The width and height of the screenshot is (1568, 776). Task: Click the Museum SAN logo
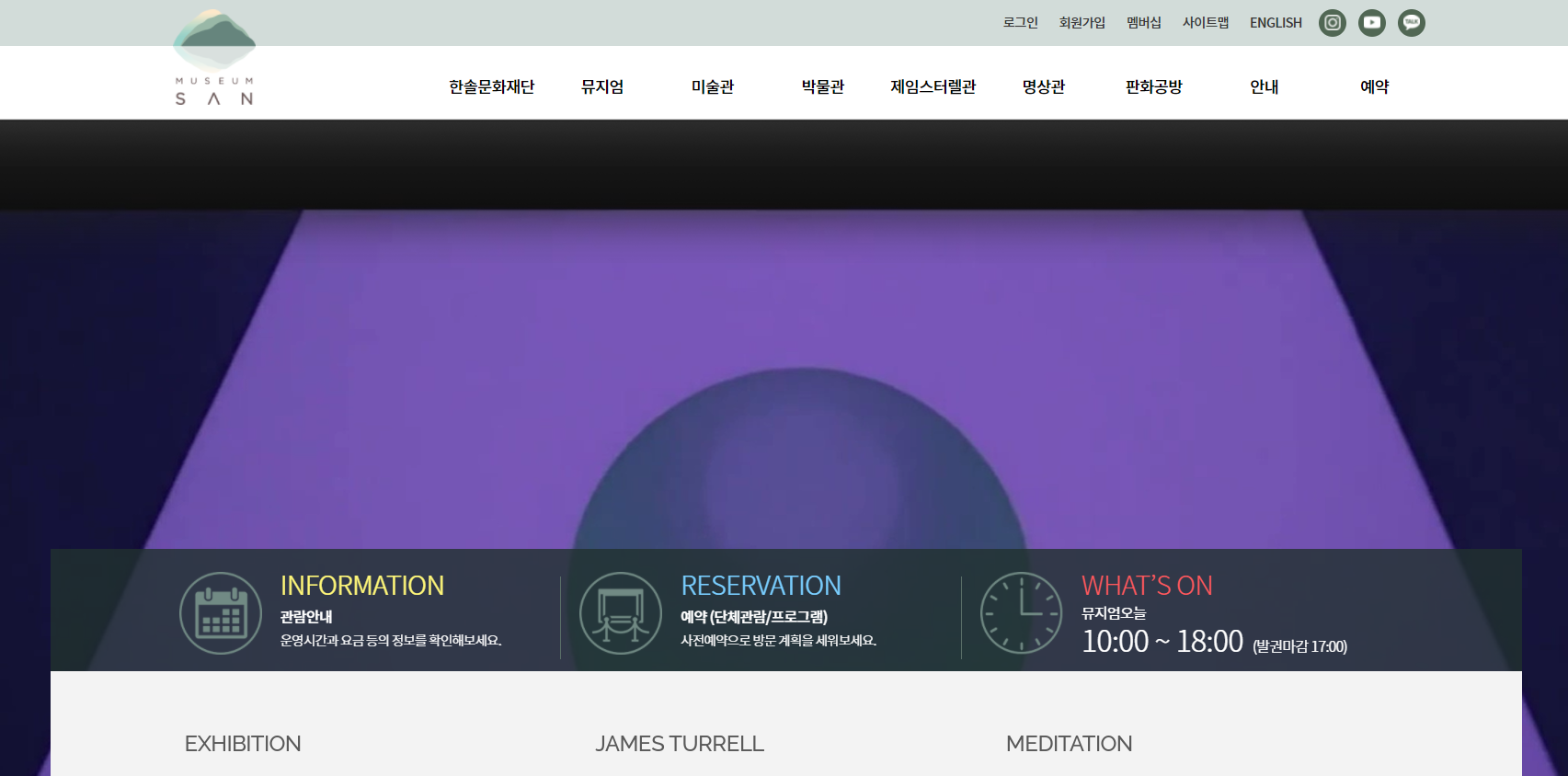pos(214,58)
